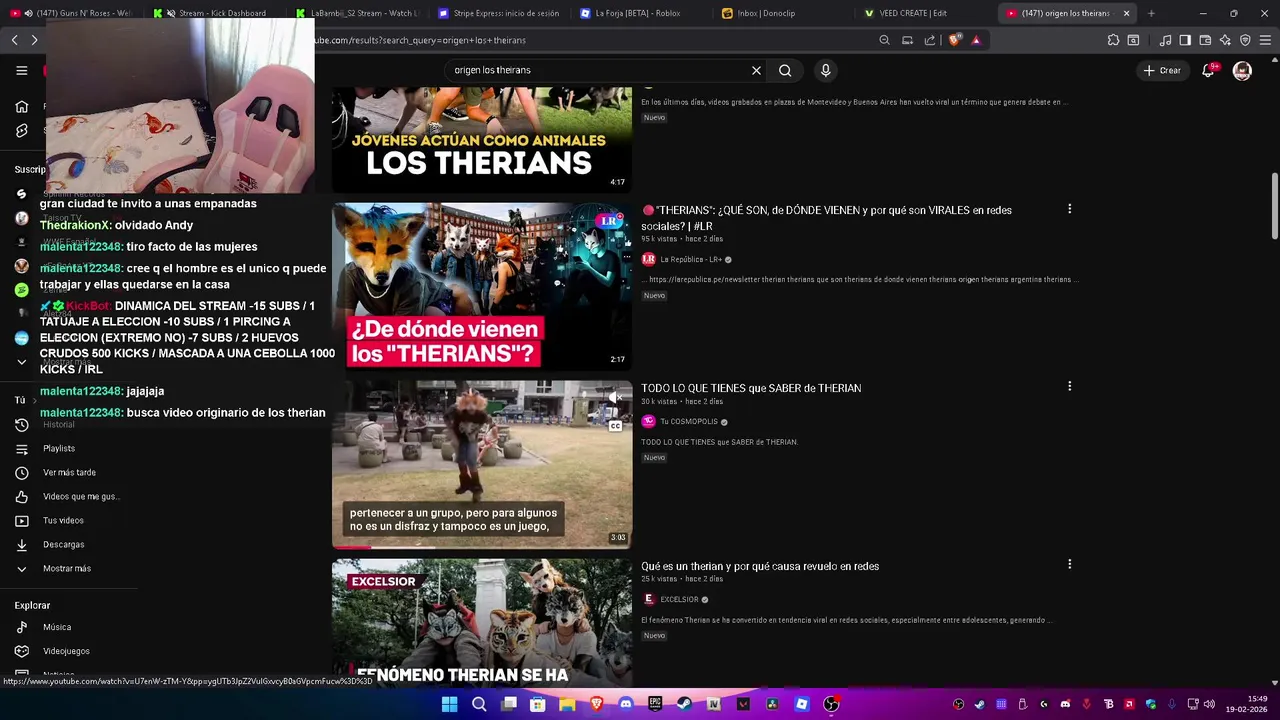The image size is (1280, 720).
Task: Click the browser zoom magnifier icon in address bar
Action: [x=884, y=40]
